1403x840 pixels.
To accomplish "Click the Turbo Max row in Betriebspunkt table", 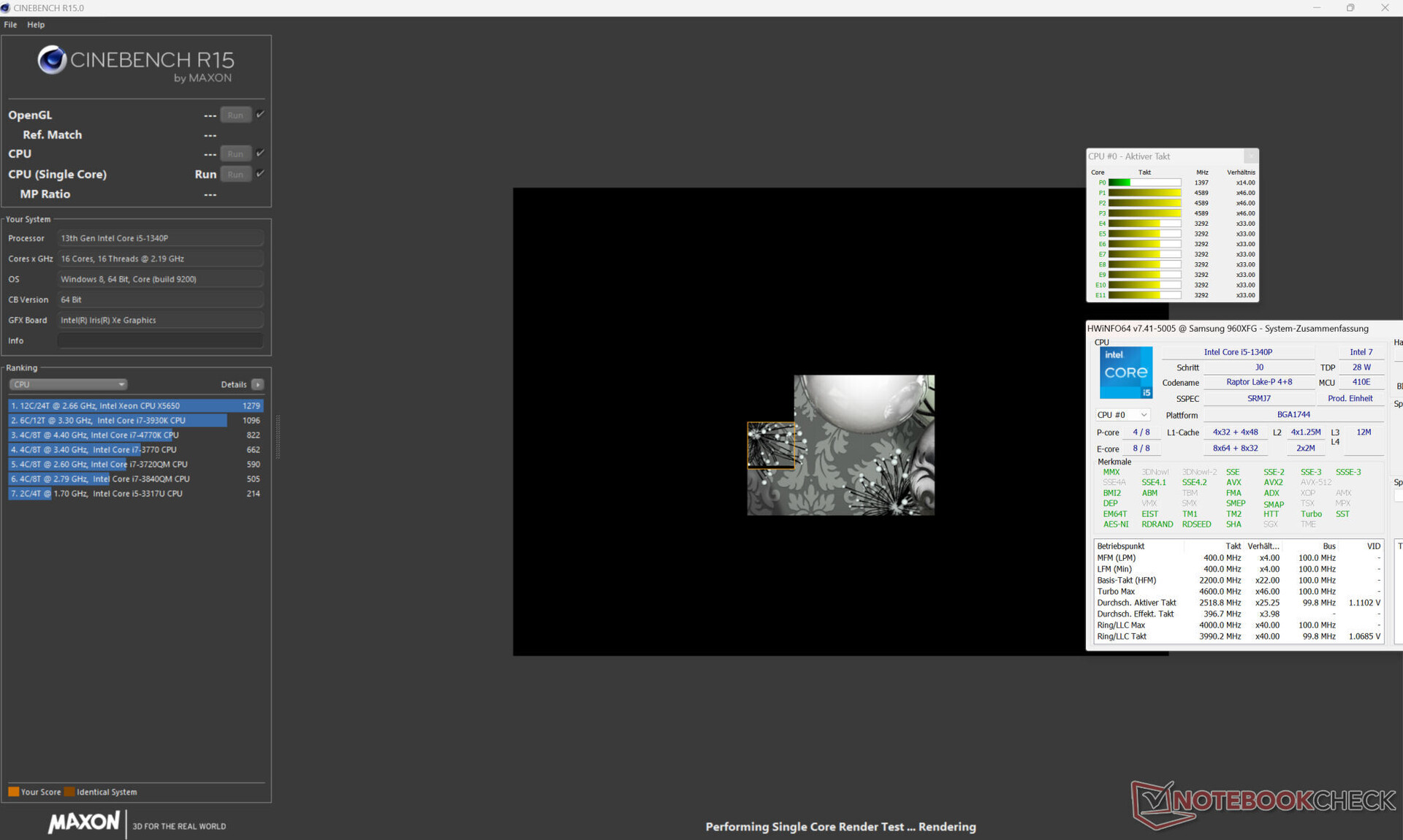I will pyautogui.click(x=1239, y=592).
